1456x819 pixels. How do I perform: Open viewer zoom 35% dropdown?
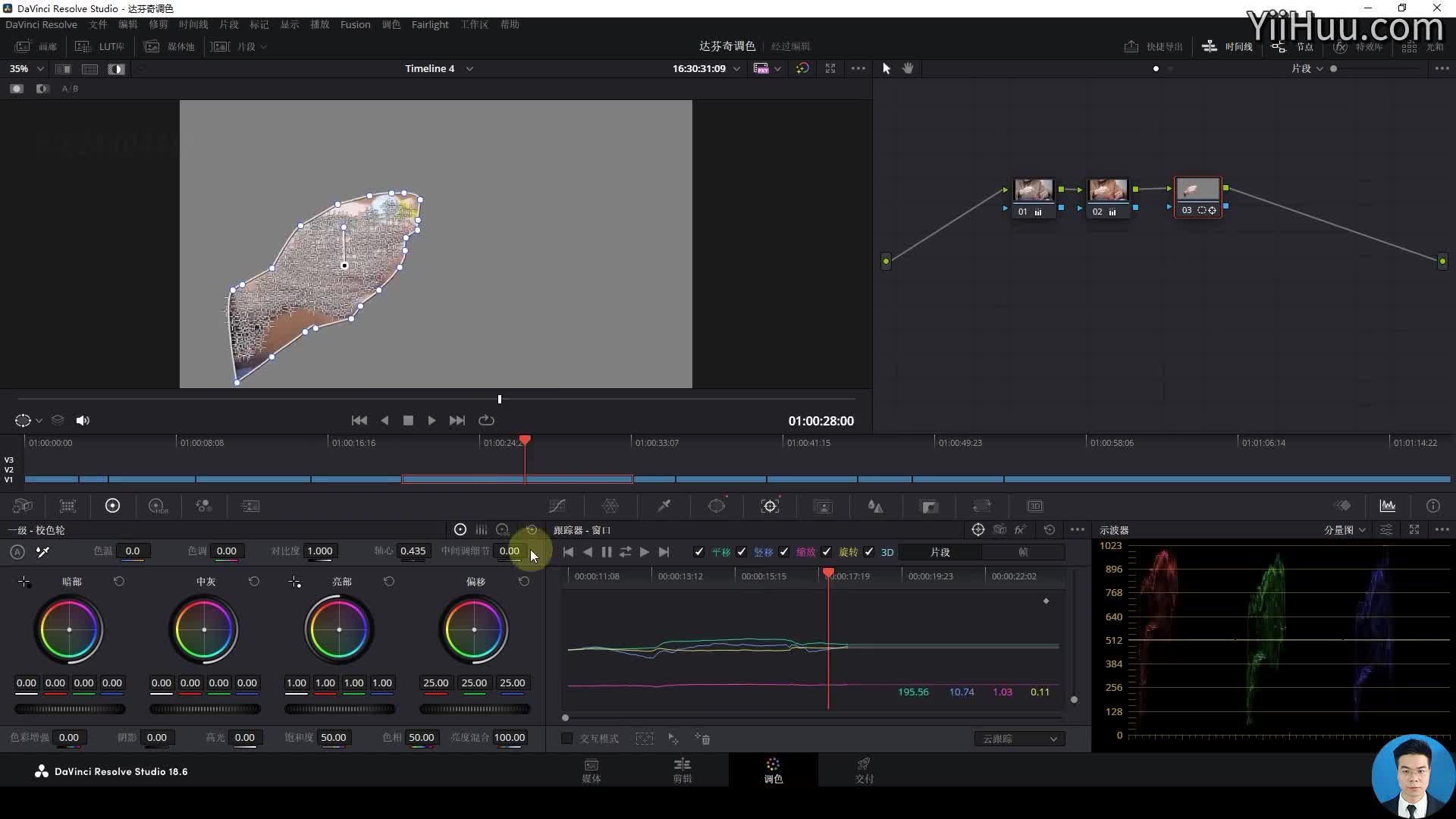pos(27,68)
